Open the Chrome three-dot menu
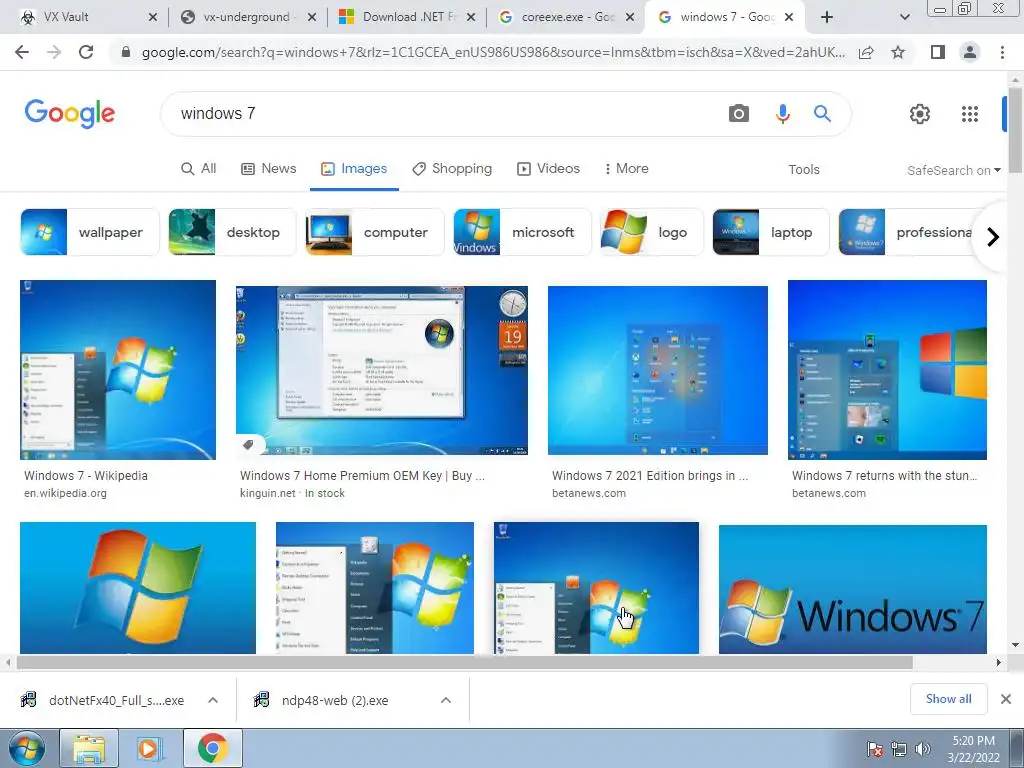Image resolution: width=1024 pixels, height=768 pixels. pos(1002,52)
